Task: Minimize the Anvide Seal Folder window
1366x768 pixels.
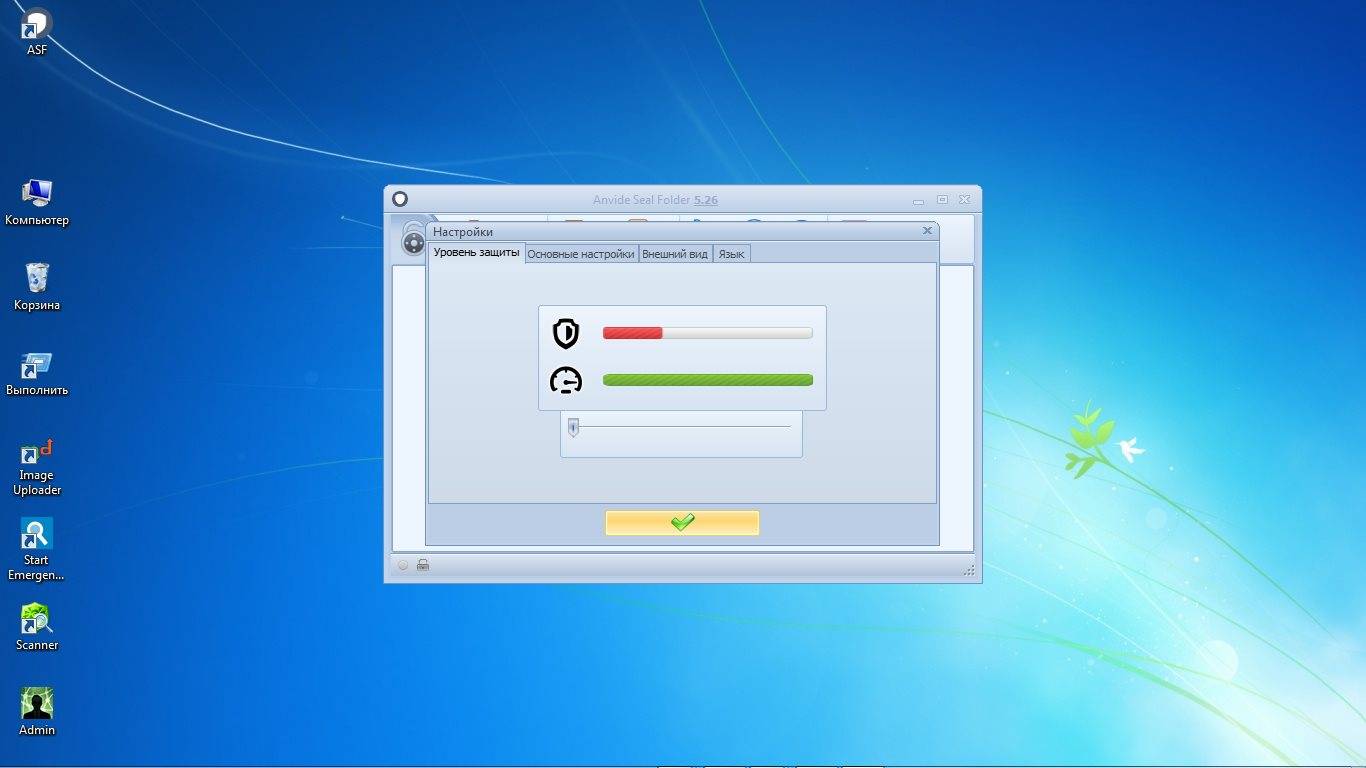Action: point(920,200)
